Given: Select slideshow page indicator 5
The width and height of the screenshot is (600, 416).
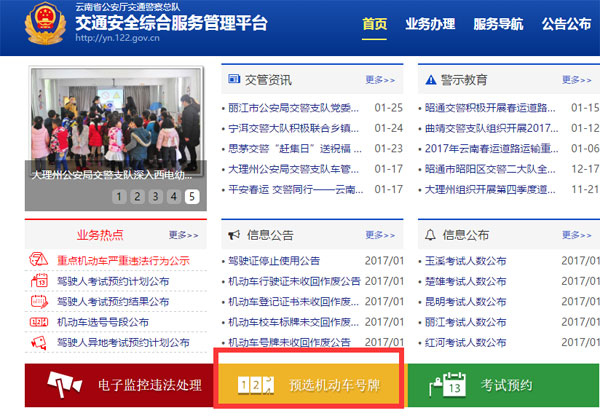Looking at the screenshot, I should [192, 197].
